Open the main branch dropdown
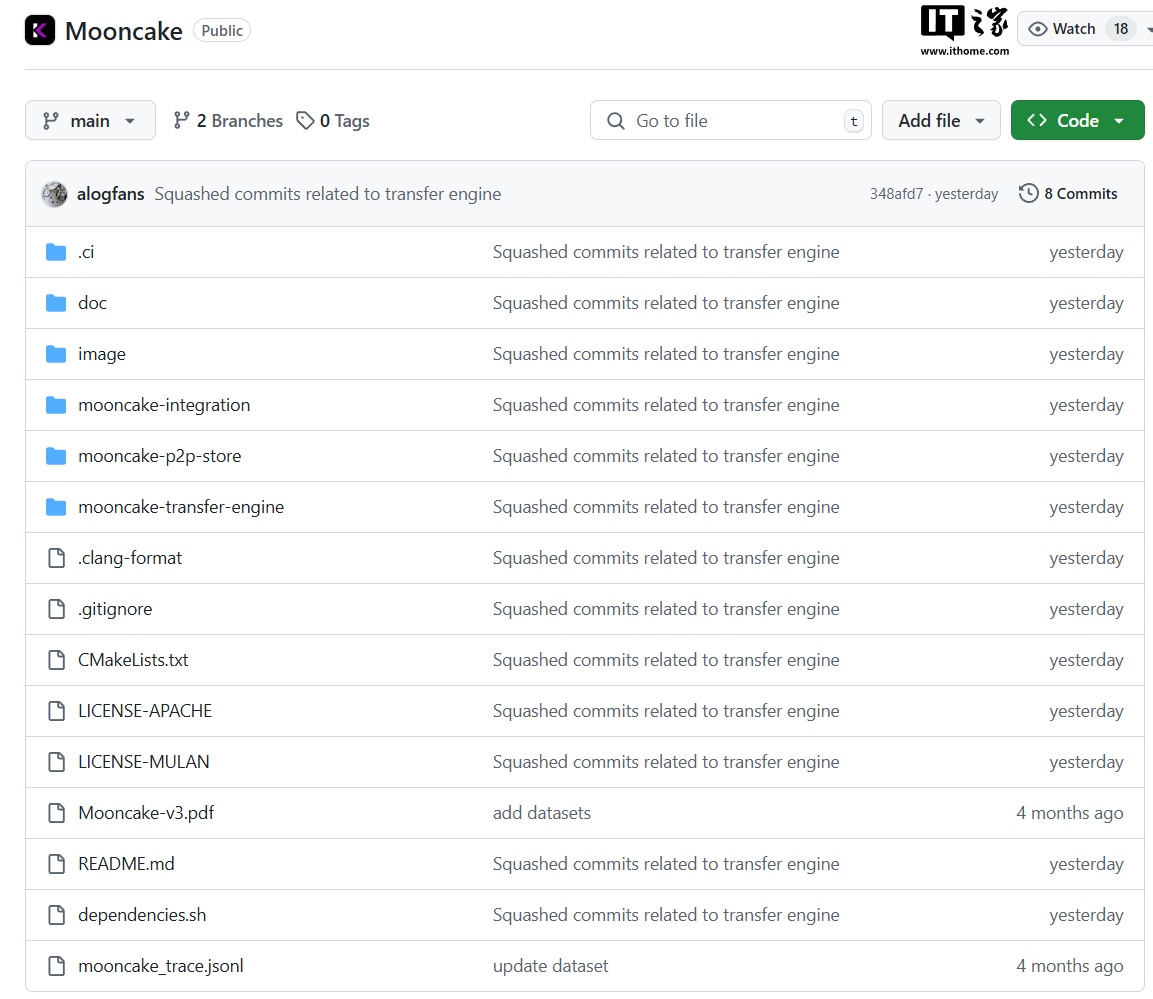Image resolution: width=1153 pixels, height=999 pixels. 90,121
